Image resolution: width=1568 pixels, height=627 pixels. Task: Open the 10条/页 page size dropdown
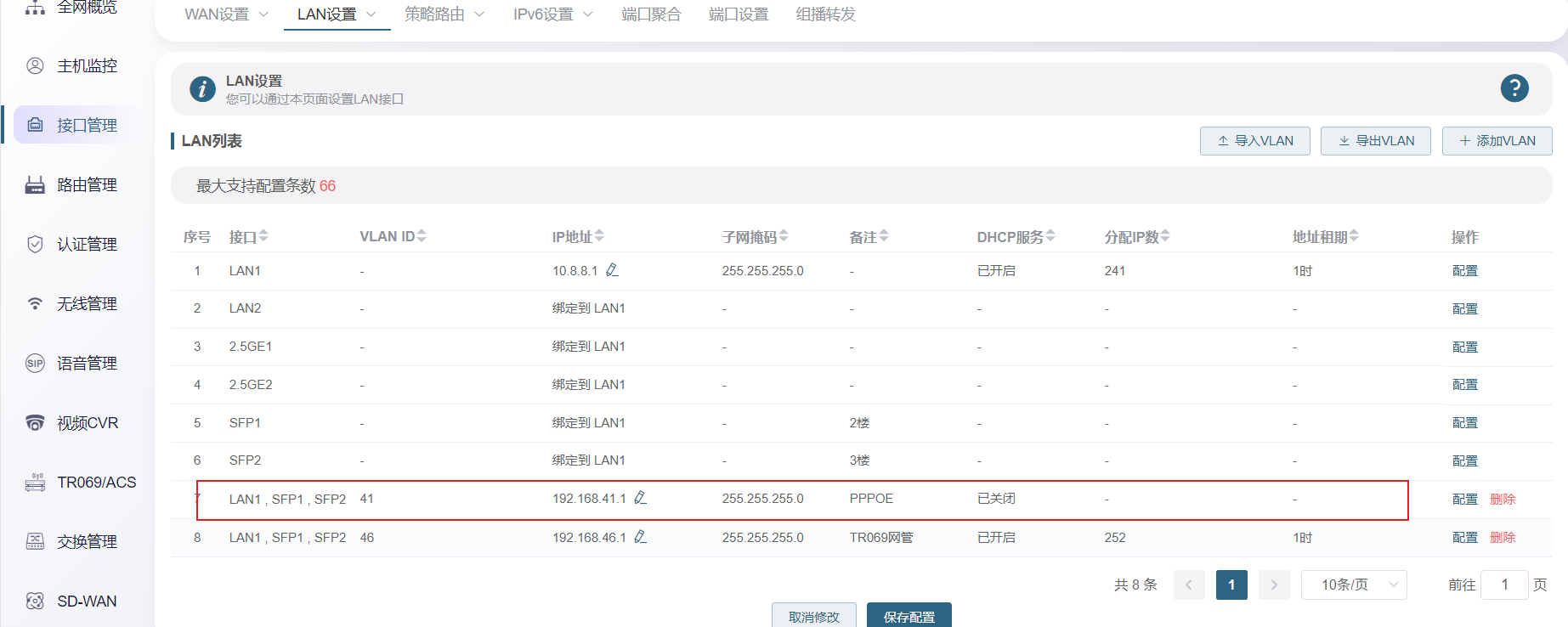pyautogui.click(x=1354, y=585)
